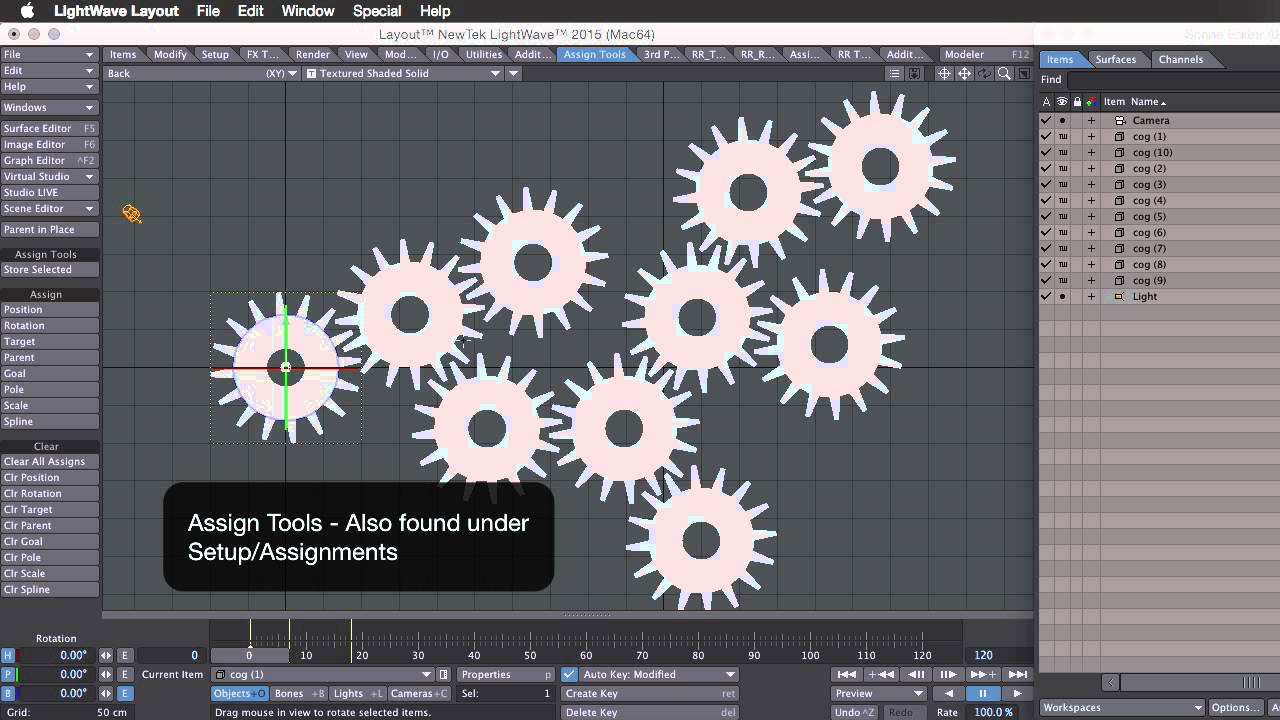1280x720 pixels.
Task: Click the RGB color column header icon
Action: (1091, 101)
